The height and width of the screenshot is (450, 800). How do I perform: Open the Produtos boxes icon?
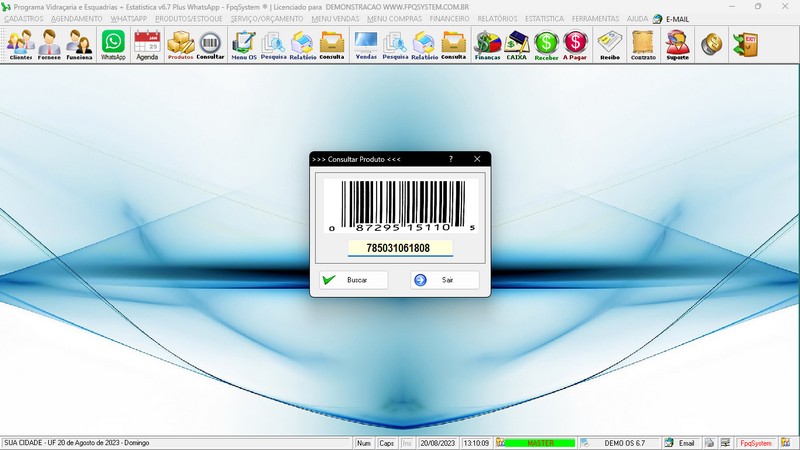[x=181, y=45]
